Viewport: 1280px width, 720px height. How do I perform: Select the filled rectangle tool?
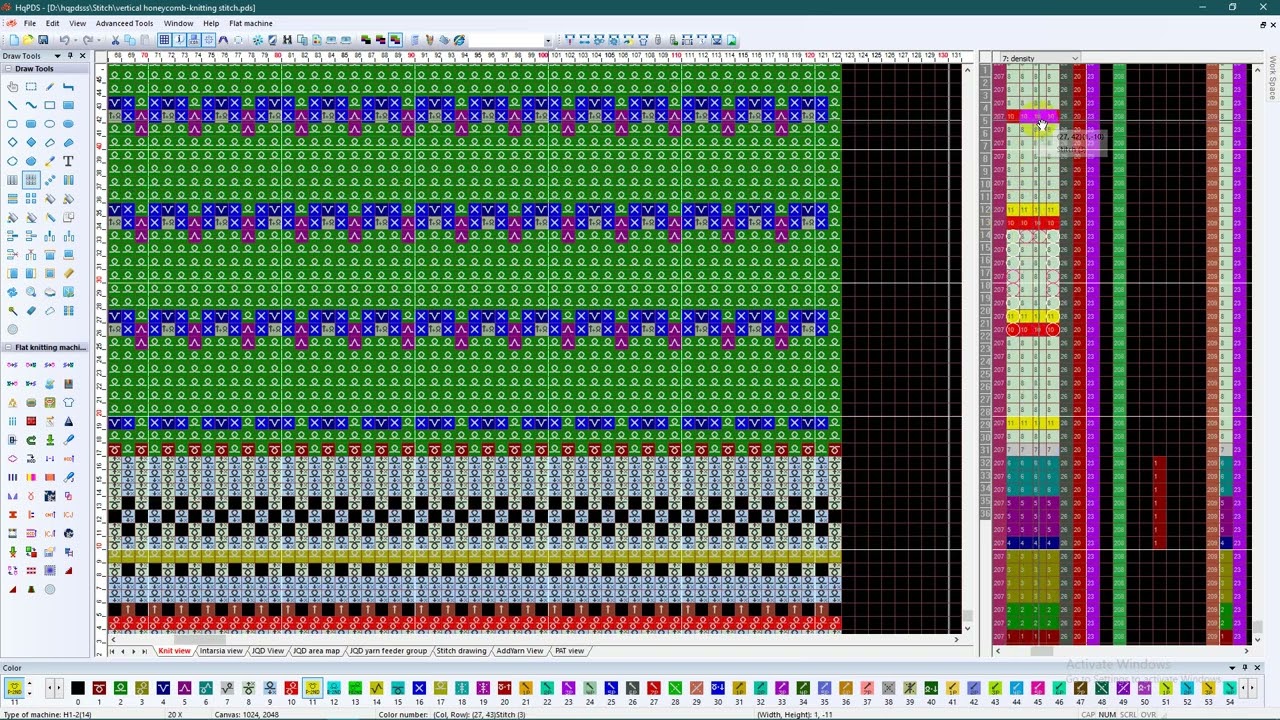68,106
